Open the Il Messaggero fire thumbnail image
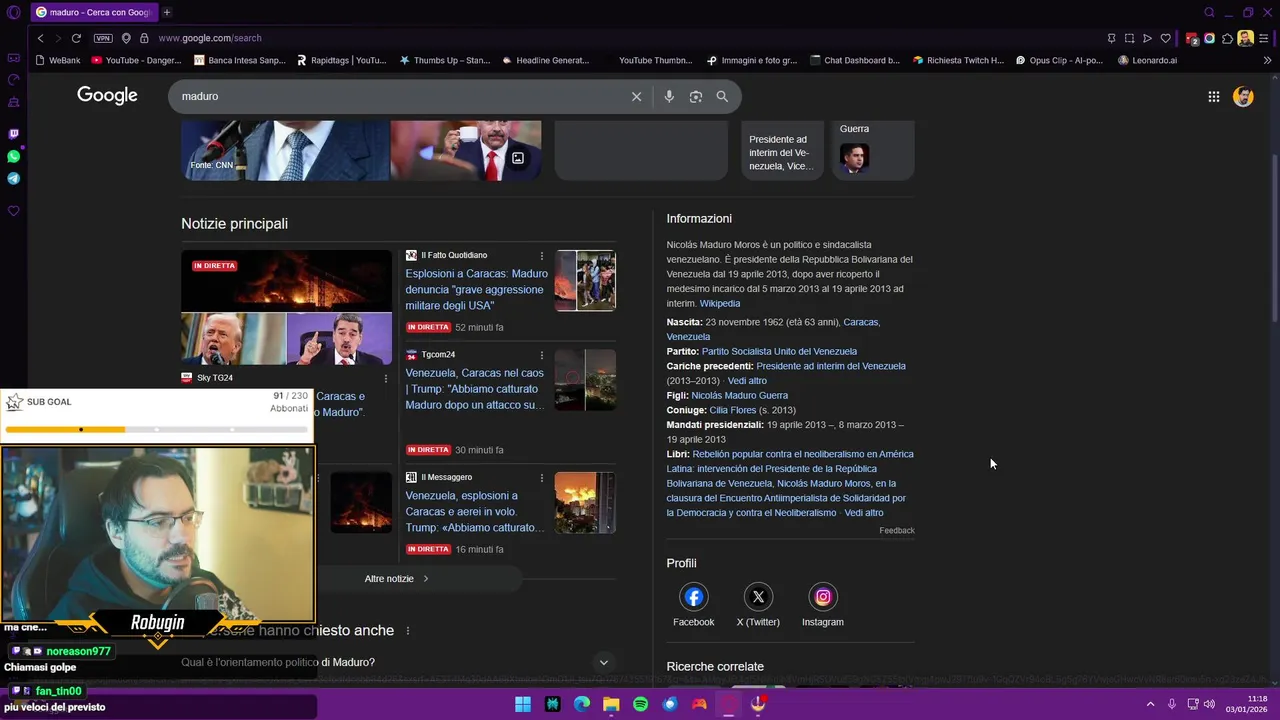Image resolution: width=1280 pixels, height=720 pixels. [x=585, y=502]
